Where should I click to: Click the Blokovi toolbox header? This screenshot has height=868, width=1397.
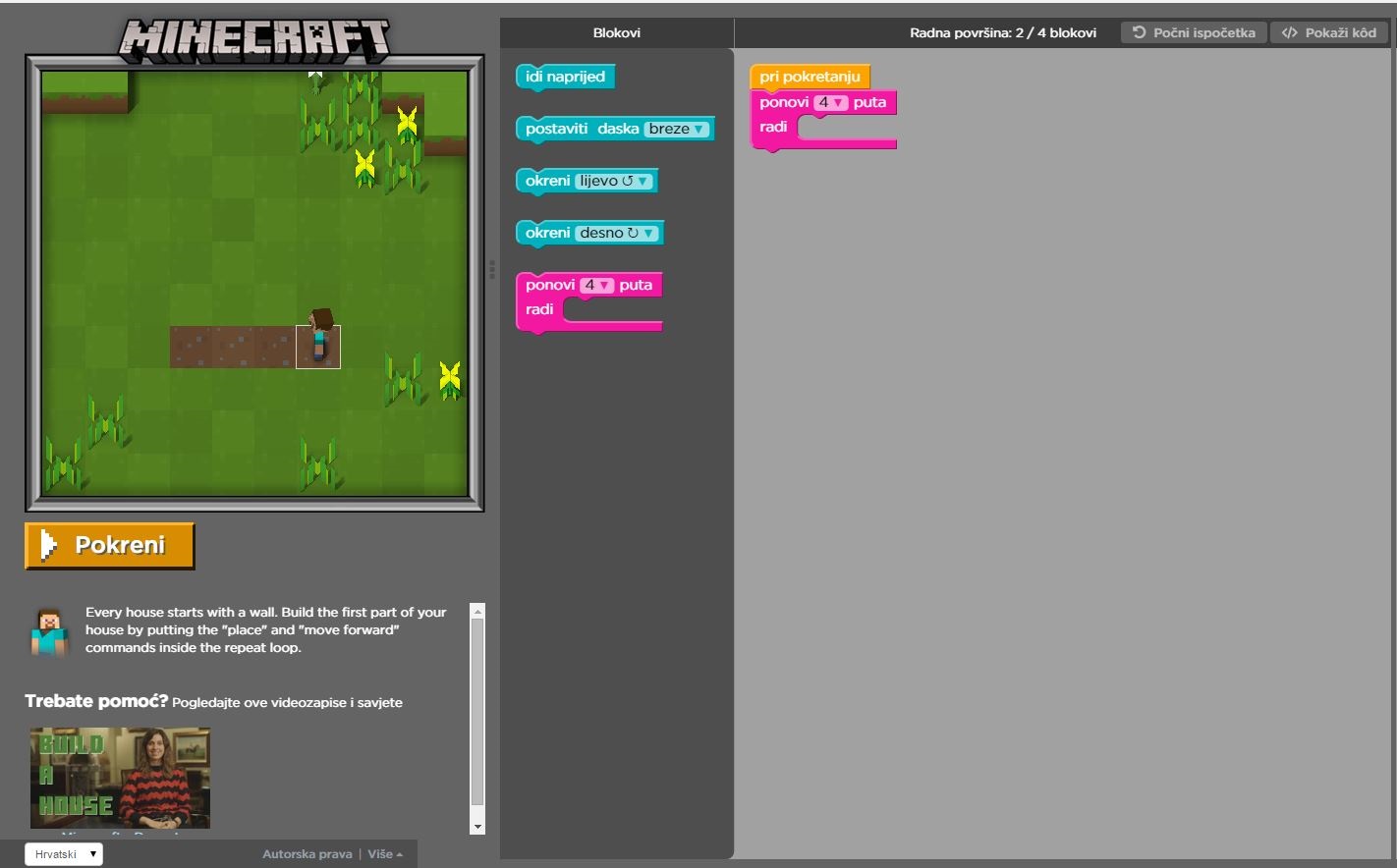pos(617,32)
